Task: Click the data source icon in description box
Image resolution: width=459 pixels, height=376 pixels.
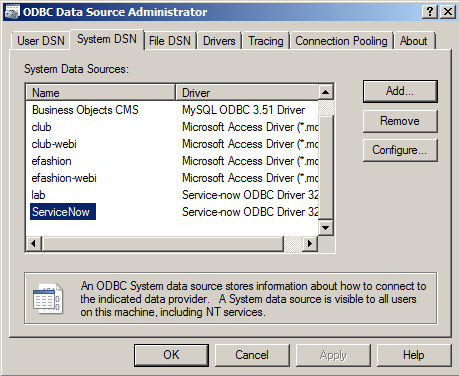Action: click(48, 299)
